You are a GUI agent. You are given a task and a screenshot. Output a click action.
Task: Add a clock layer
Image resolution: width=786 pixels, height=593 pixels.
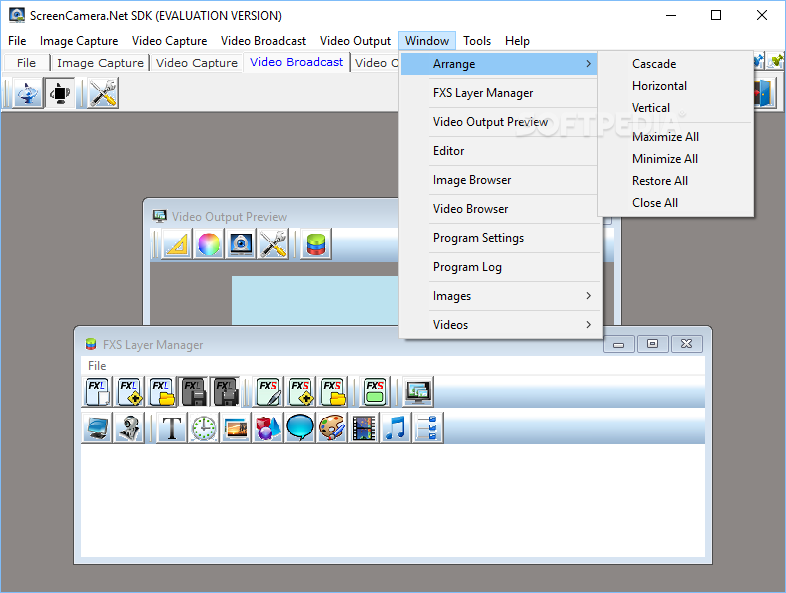(x=204, y=428)
